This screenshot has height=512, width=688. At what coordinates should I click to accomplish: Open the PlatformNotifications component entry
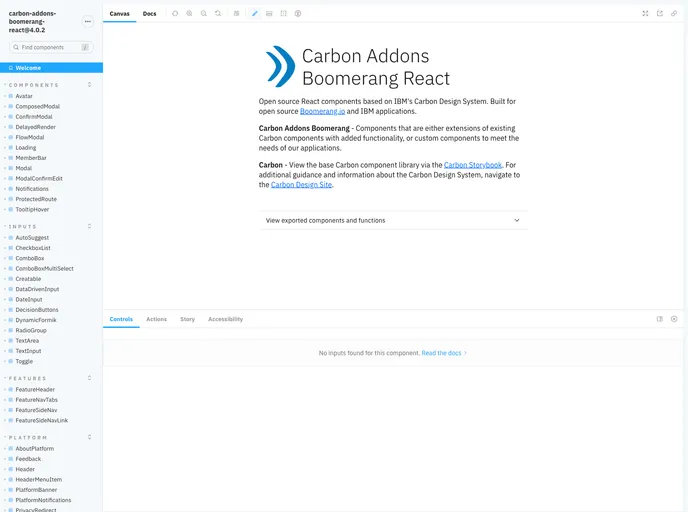tap(43, 500)
